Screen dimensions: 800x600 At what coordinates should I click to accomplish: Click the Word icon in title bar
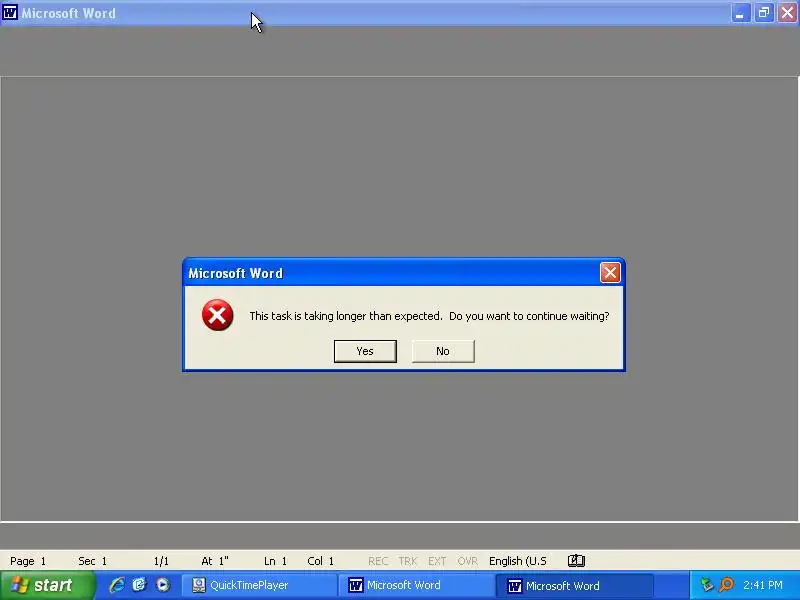[10, 12]
